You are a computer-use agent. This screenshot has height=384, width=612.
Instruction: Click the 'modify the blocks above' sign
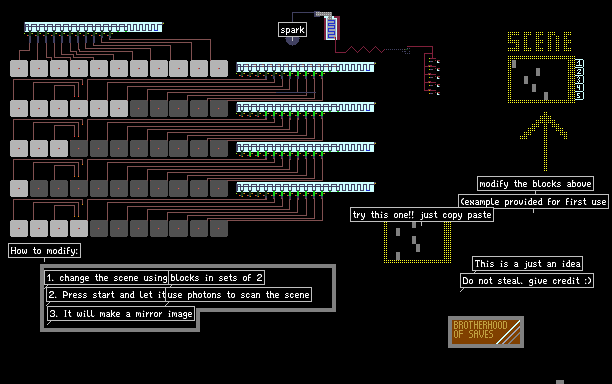pos(535,183)
